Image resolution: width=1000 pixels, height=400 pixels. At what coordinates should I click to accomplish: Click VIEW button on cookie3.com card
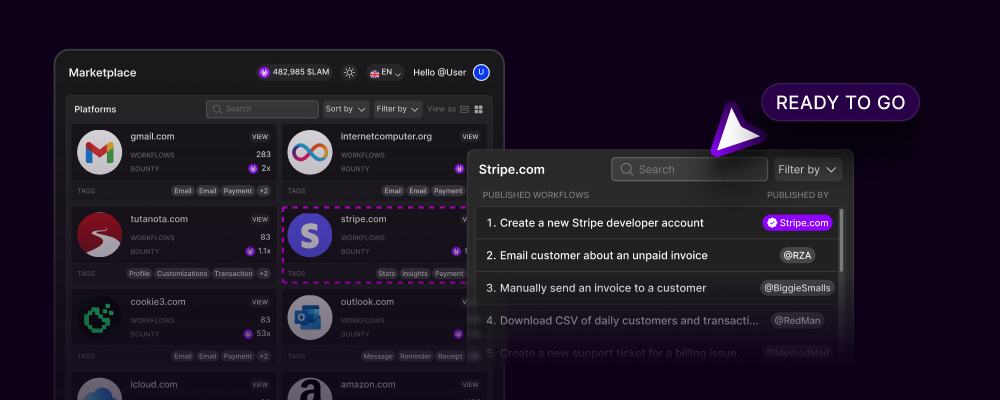(x=260, y=302)
